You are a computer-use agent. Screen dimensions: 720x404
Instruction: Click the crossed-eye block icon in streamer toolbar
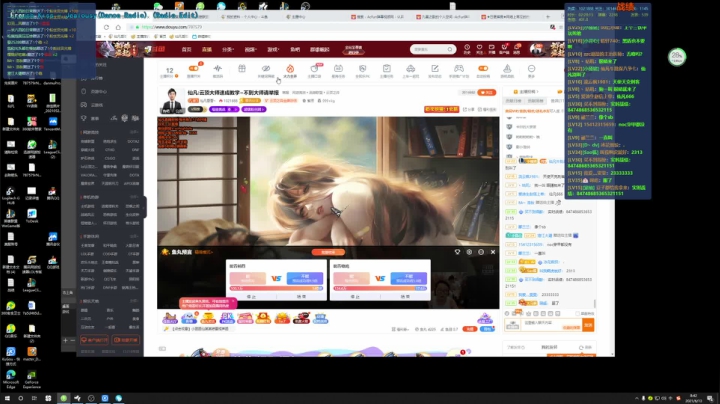coord(266,69)
